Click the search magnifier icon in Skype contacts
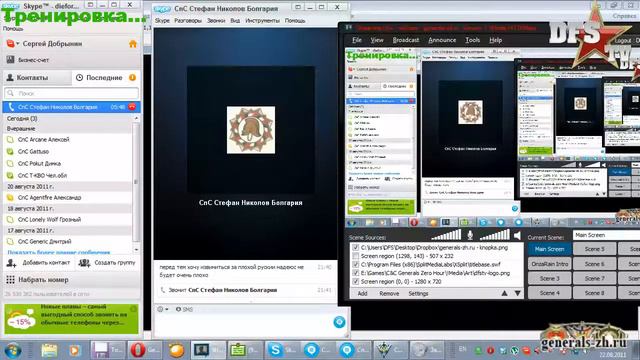 click(x=11, y=93)
